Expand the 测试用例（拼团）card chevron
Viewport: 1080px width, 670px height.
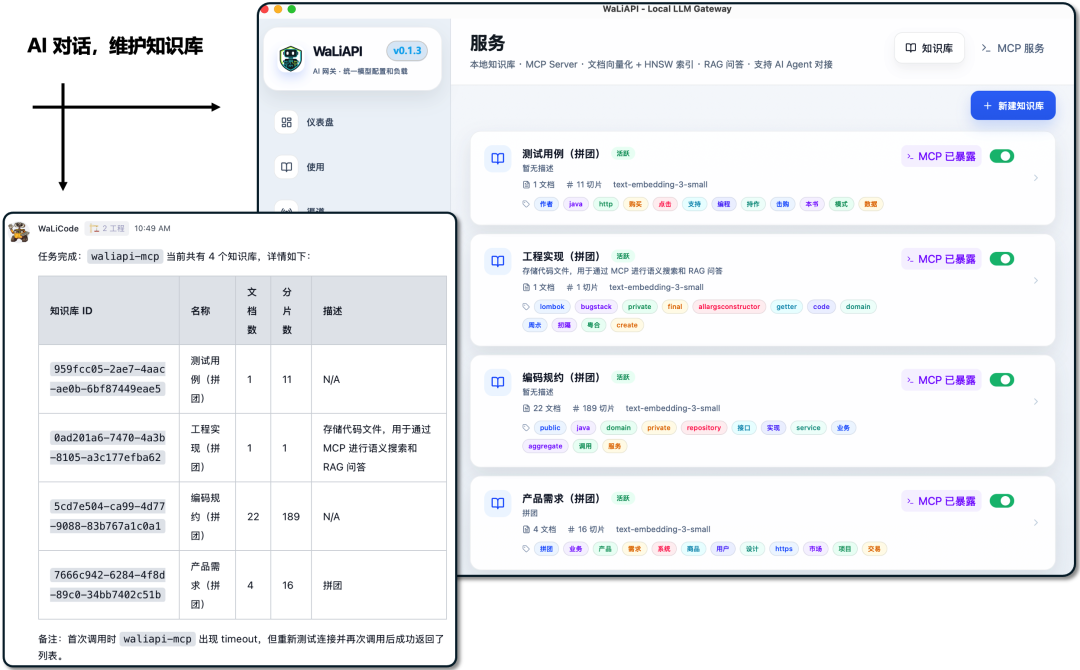[x=1035, y=178]
